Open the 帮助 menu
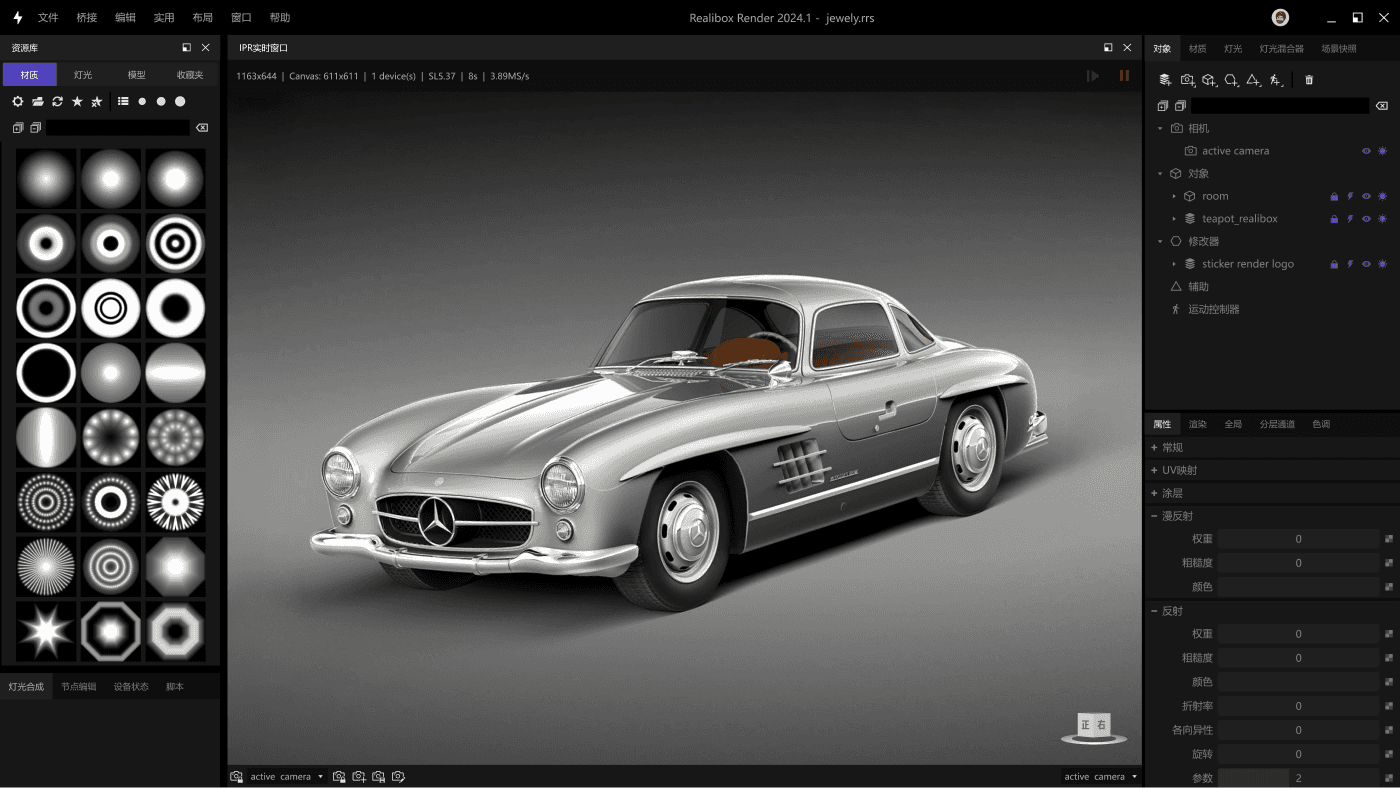1400x788 pixels. 280,18
